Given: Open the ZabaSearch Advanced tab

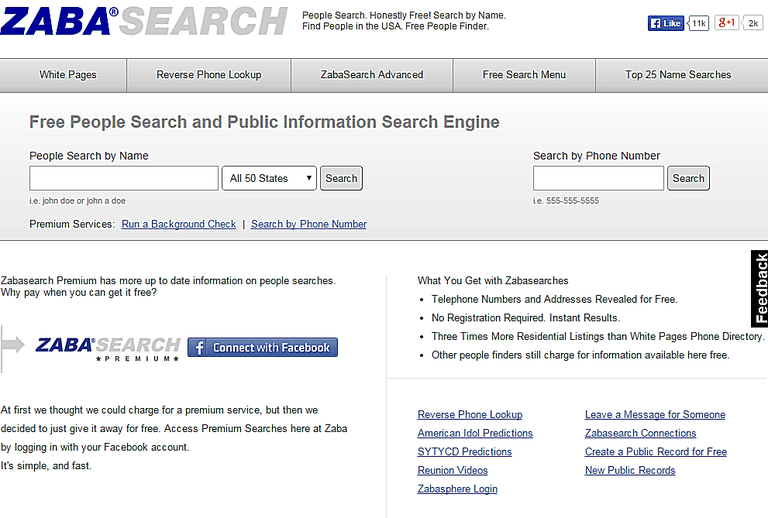Looking at the screenshot, I should click(372, 75).
